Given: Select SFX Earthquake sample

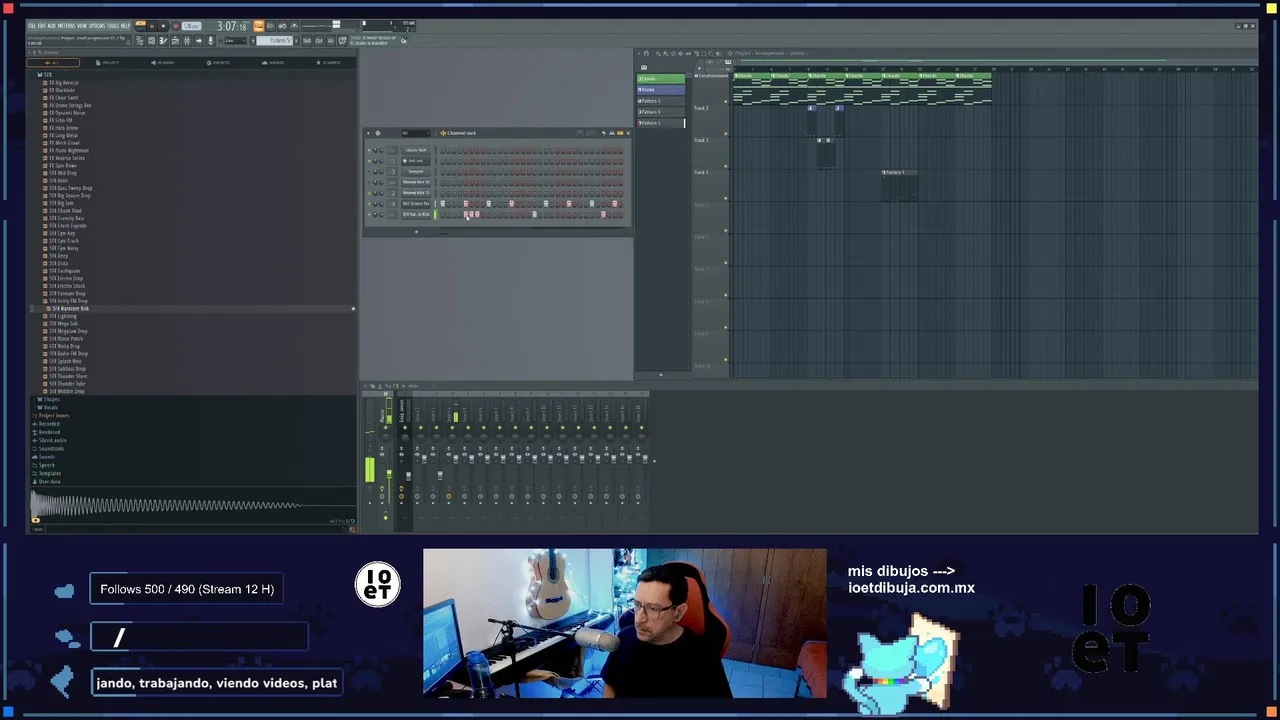Looking at the screenshot, I should (x=66, y=271).
